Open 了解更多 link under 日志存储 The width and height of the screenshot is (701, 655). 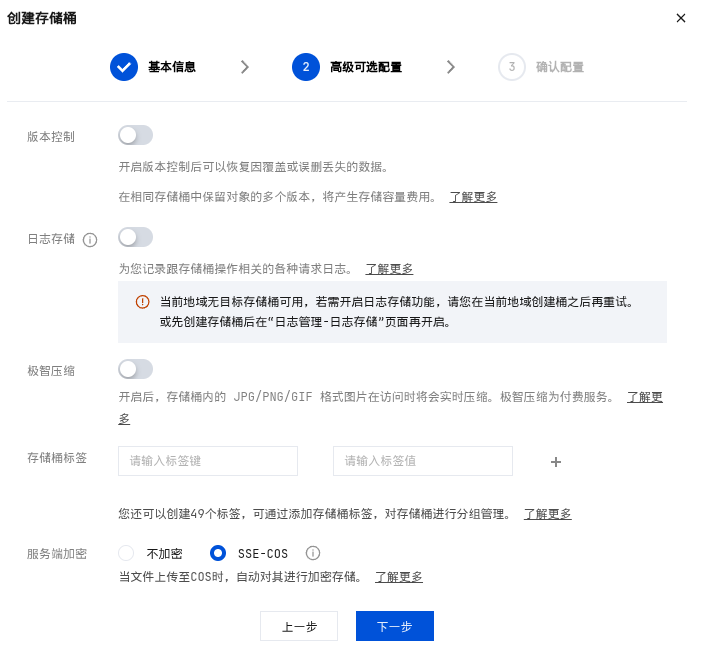click(389, 269)
